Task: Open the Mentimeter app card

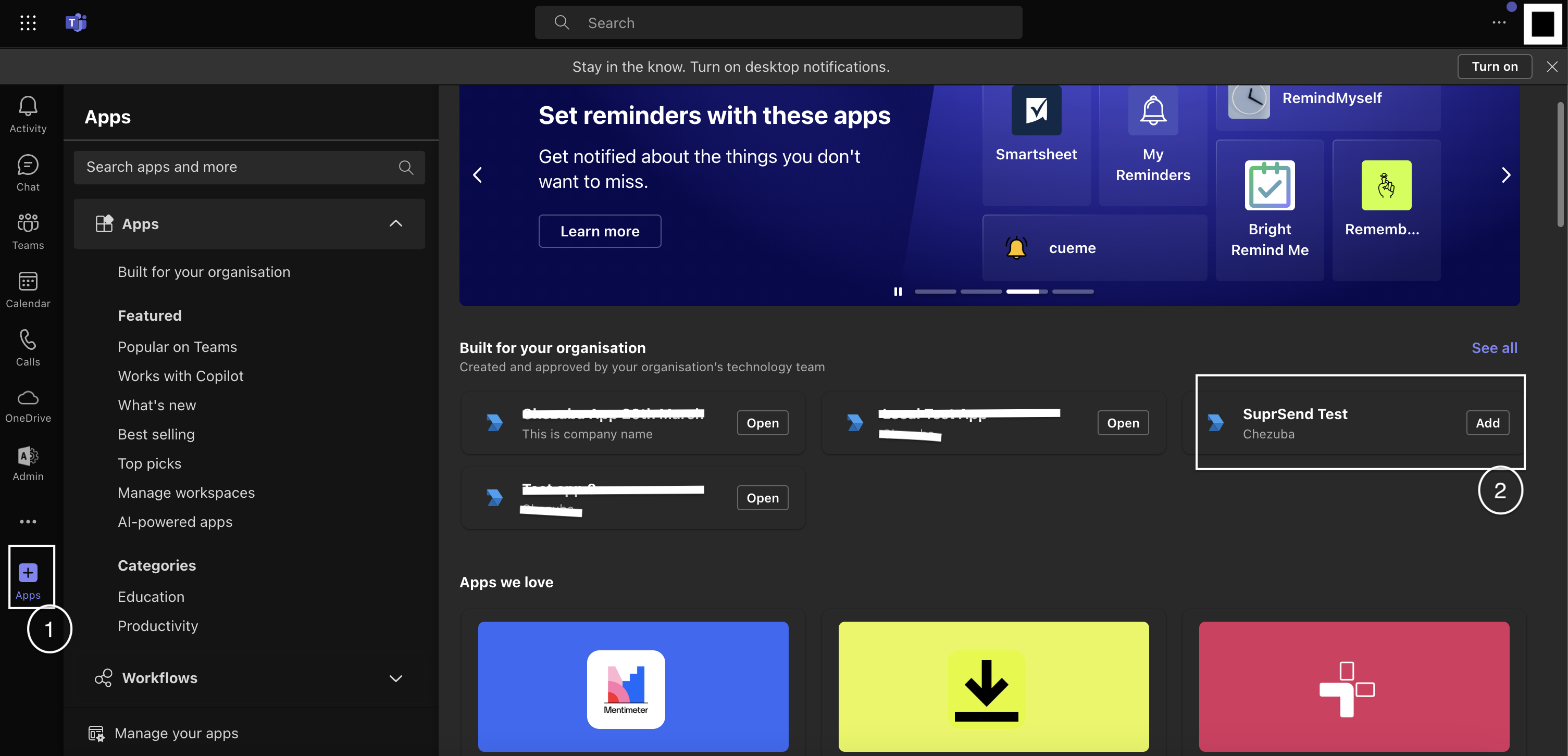Action: coord(633,686)
